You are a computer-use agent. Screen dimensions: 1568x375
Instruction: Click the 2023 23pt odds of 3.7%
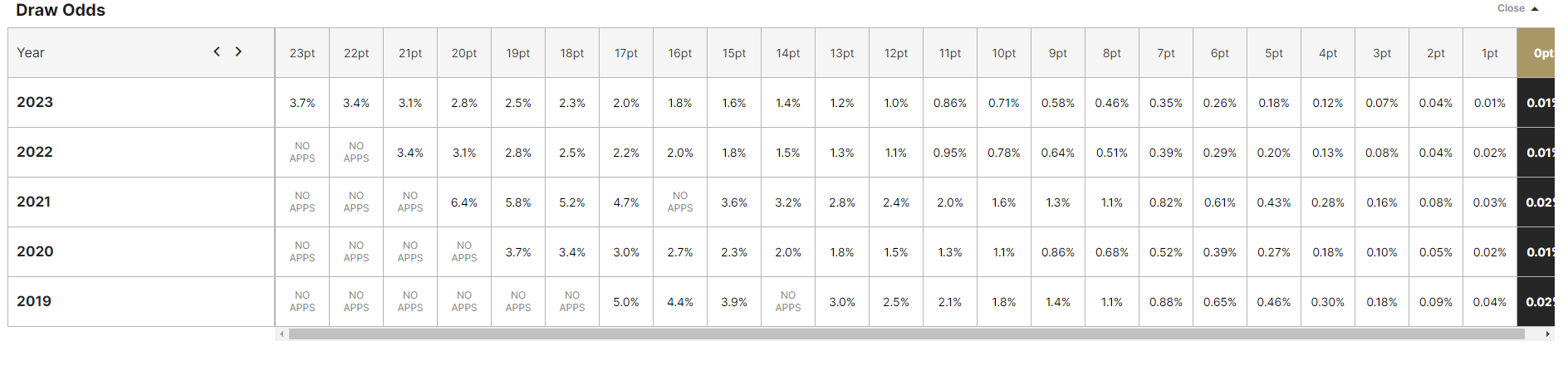[x=302, y=103]
